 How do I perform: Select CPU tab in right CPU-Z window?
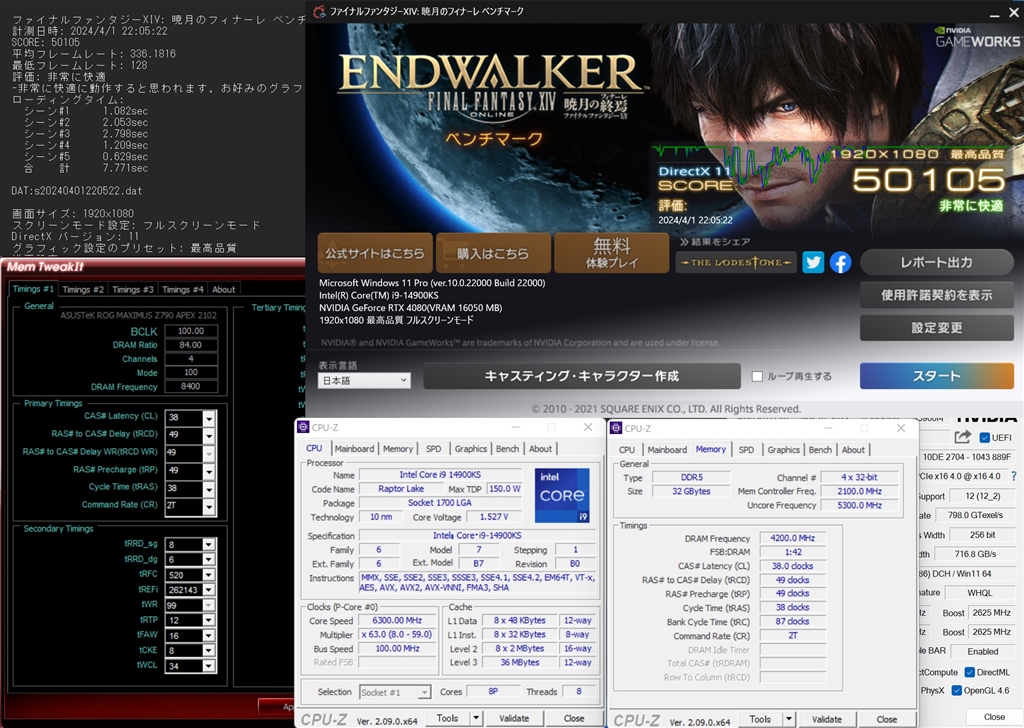pyautogui.click(x=627, y=450)
